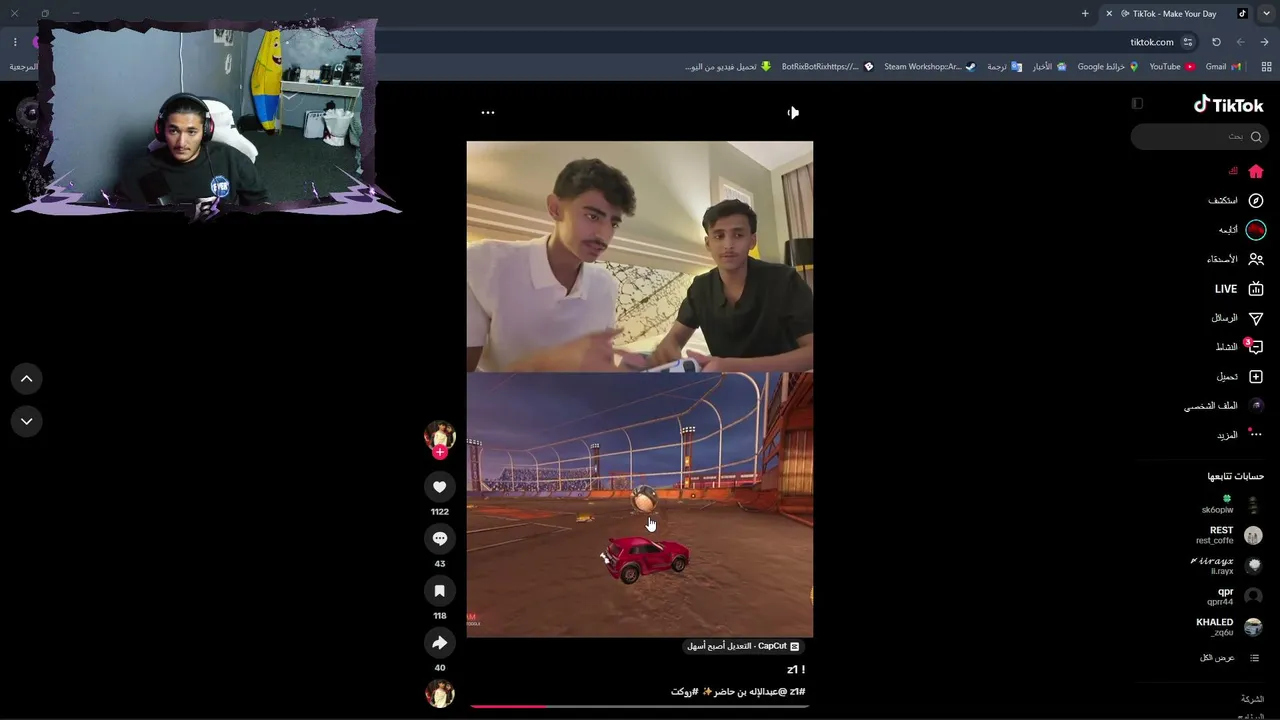The image size is (1280, 720).
Task: Open followed account sk6oplw
Action: [1232, 505]
